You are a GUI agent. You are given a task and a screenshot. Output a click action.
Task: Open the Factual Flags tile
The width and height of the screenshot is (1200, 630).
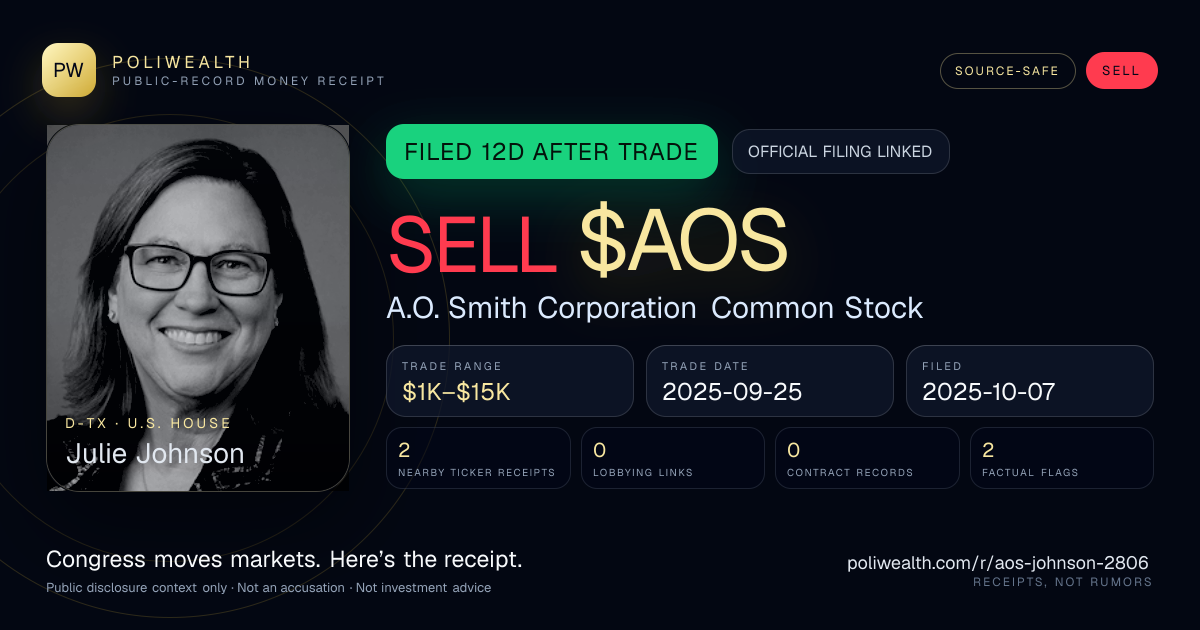(x=1062, y=458)
